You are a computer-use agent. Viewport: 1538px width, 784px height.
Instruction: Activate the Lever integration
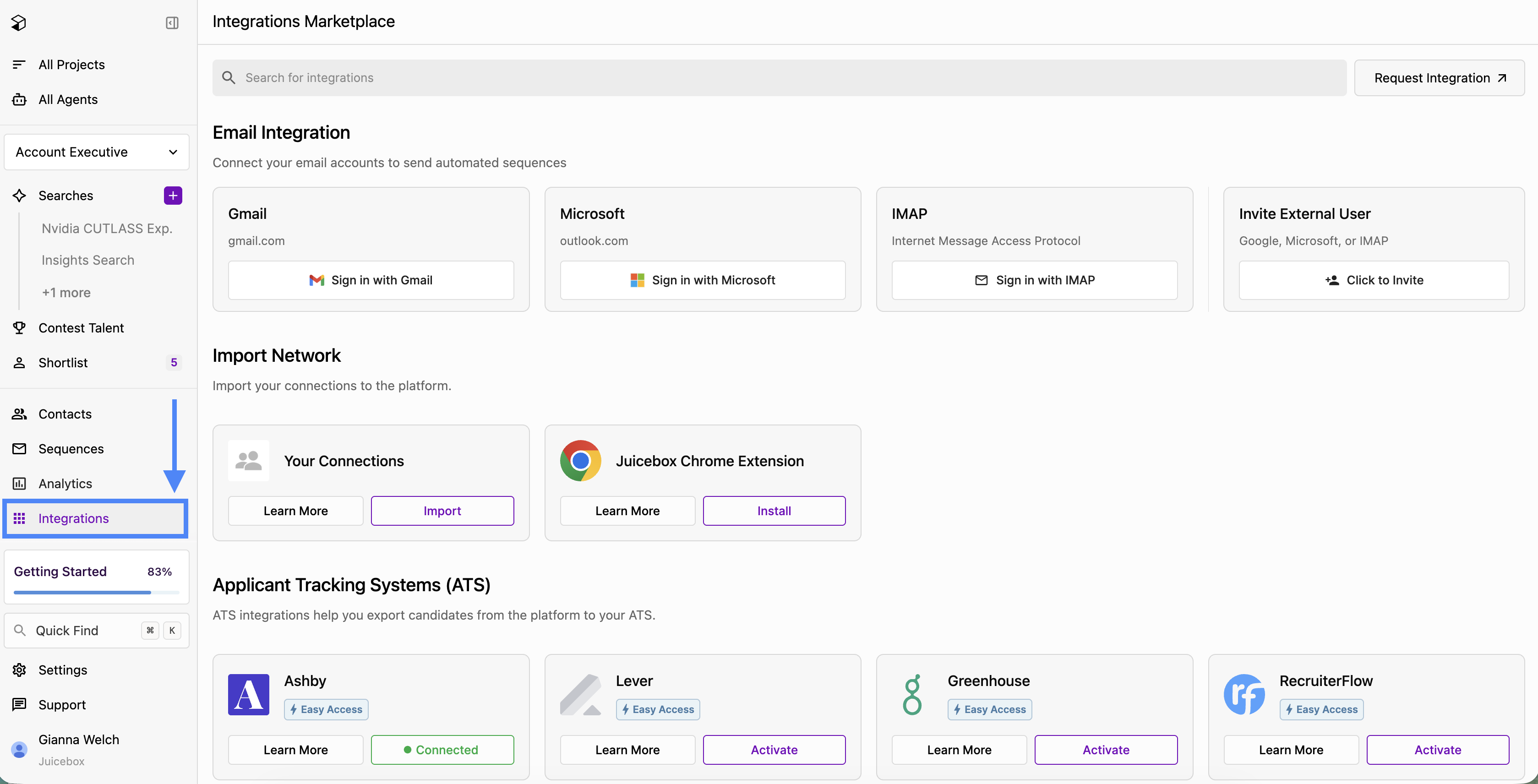pyautogui.click(x=774, y=749)
